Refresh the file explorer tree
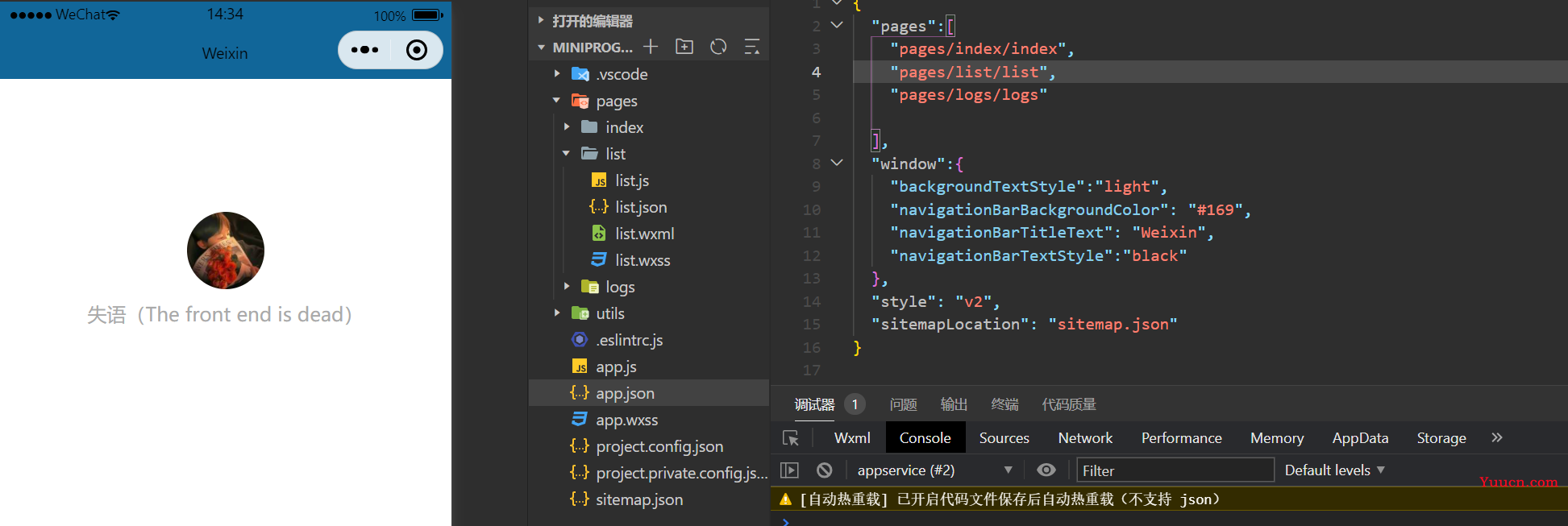 718,47
